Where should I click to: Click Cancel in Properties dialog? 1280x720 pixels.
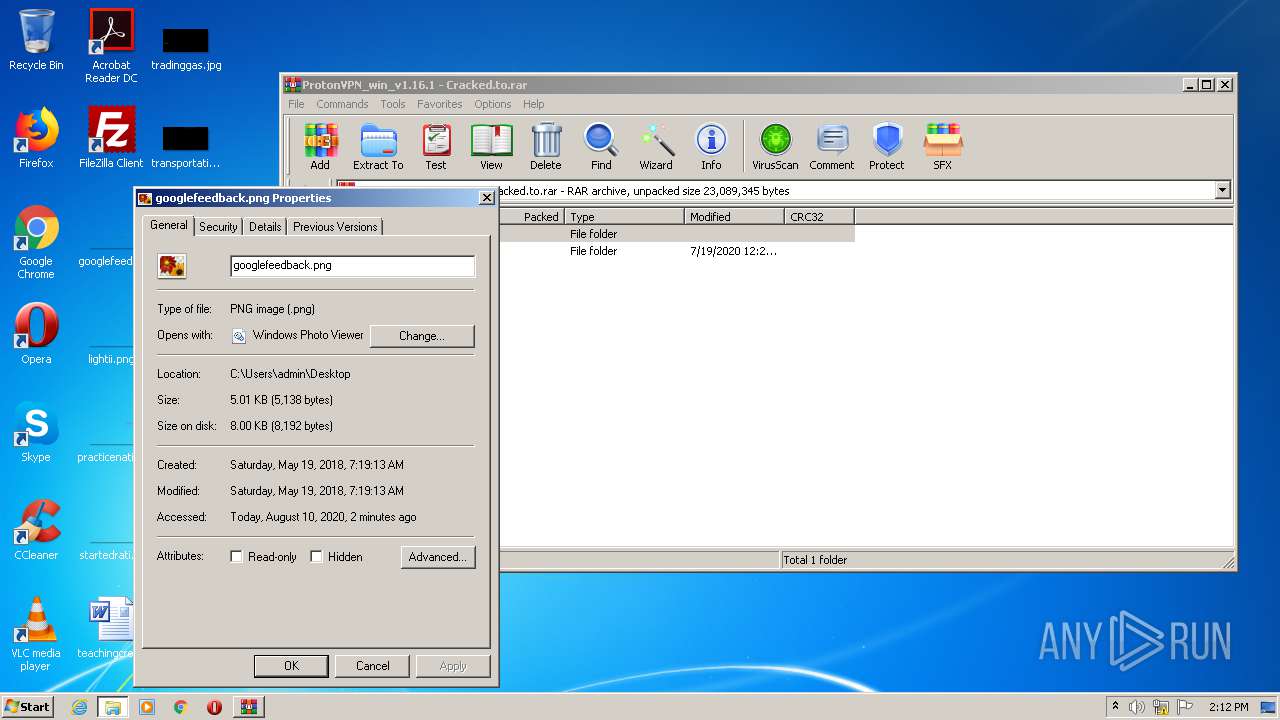click(372, 666)
